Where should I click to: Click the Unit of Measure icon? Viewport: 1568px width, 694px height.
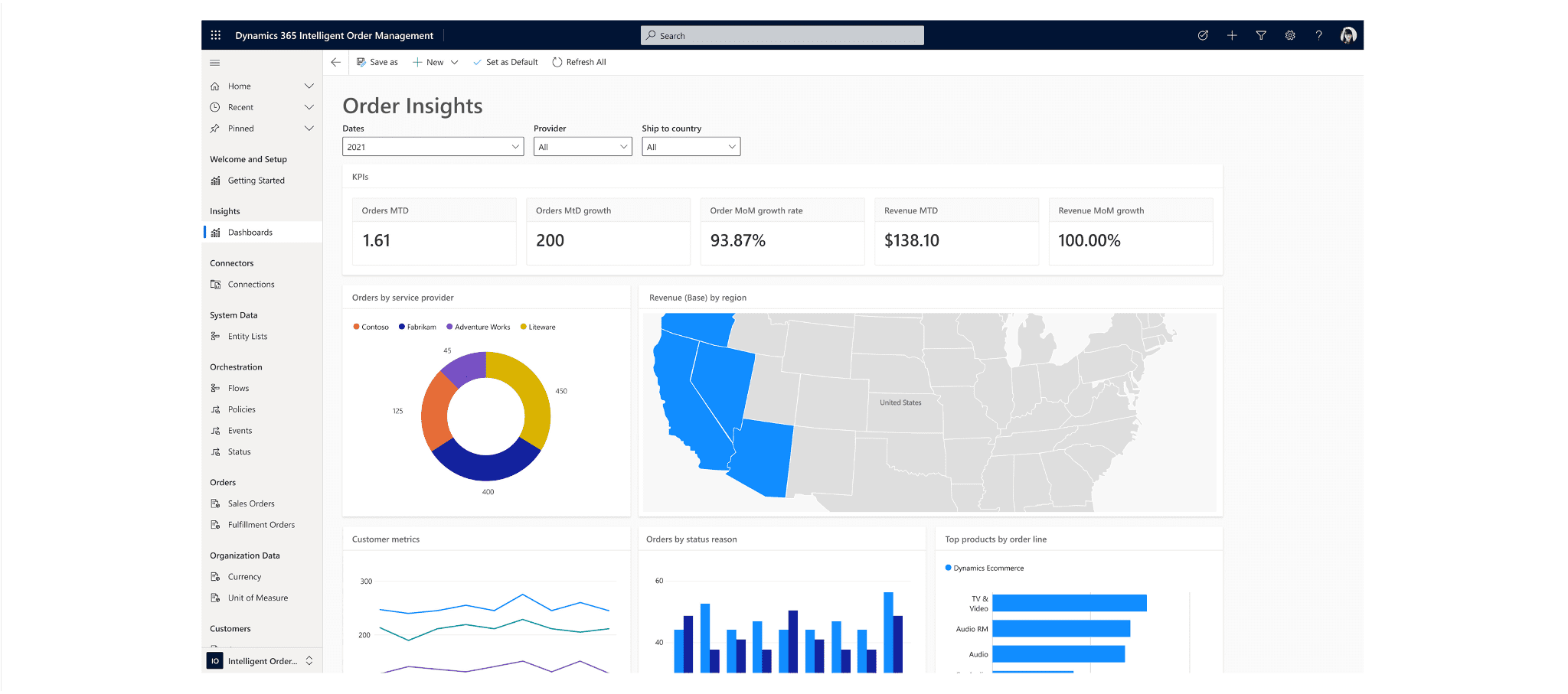tap(215, 598)
